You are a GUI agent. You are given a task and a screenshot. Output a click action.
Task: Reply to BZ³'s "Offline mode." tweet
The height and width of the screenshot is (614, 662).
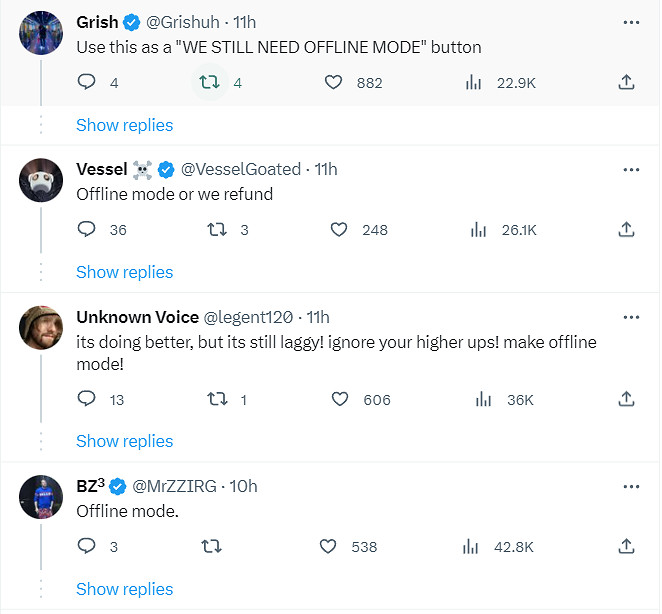[87, 547]
